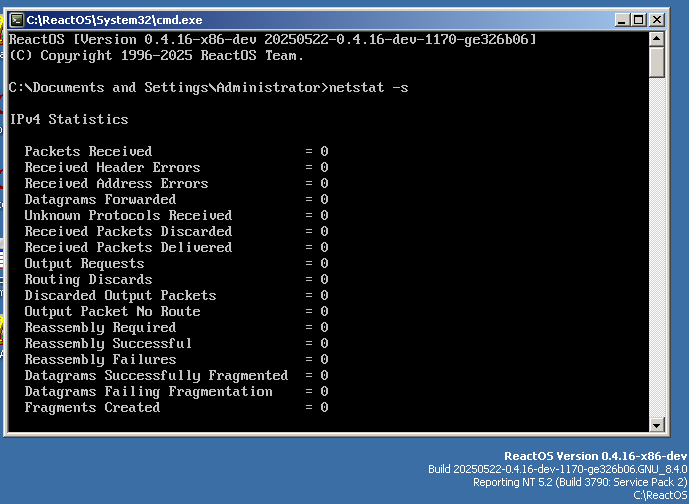The height and width of the screenshot is (504, 689).
Task: Click the Reassembly Successful row
Action: pyautogui.click(x=176, y=343)
